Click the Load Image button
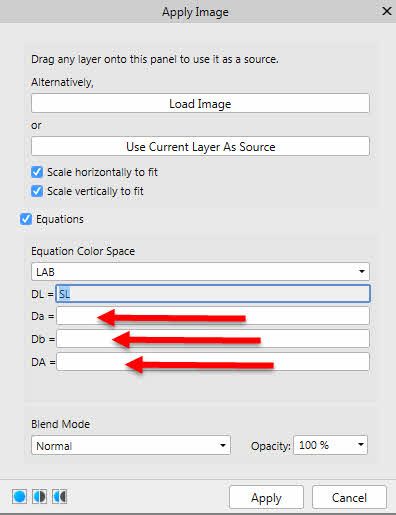The width and height of the screenshot is (396, 515). 200,104
